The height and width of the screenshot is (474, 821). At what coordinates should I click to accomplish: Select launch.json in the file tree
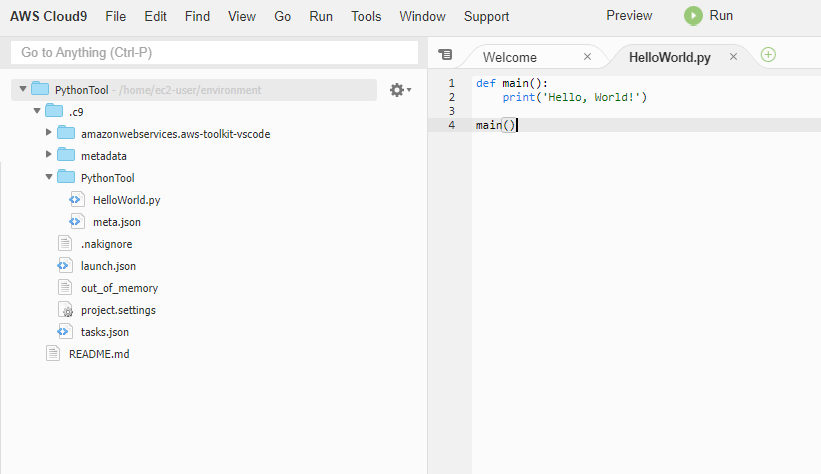[108, 266]
